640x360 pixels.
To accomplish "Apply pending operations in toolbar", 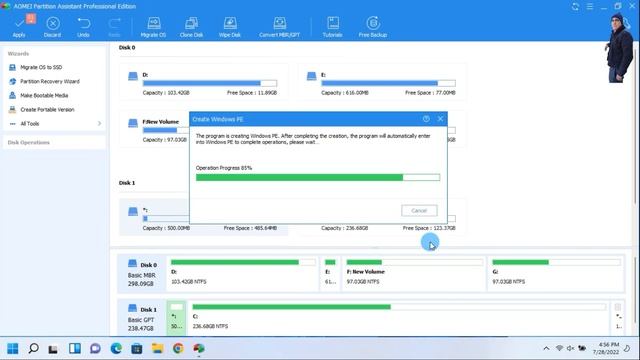I will coord(19,27).
